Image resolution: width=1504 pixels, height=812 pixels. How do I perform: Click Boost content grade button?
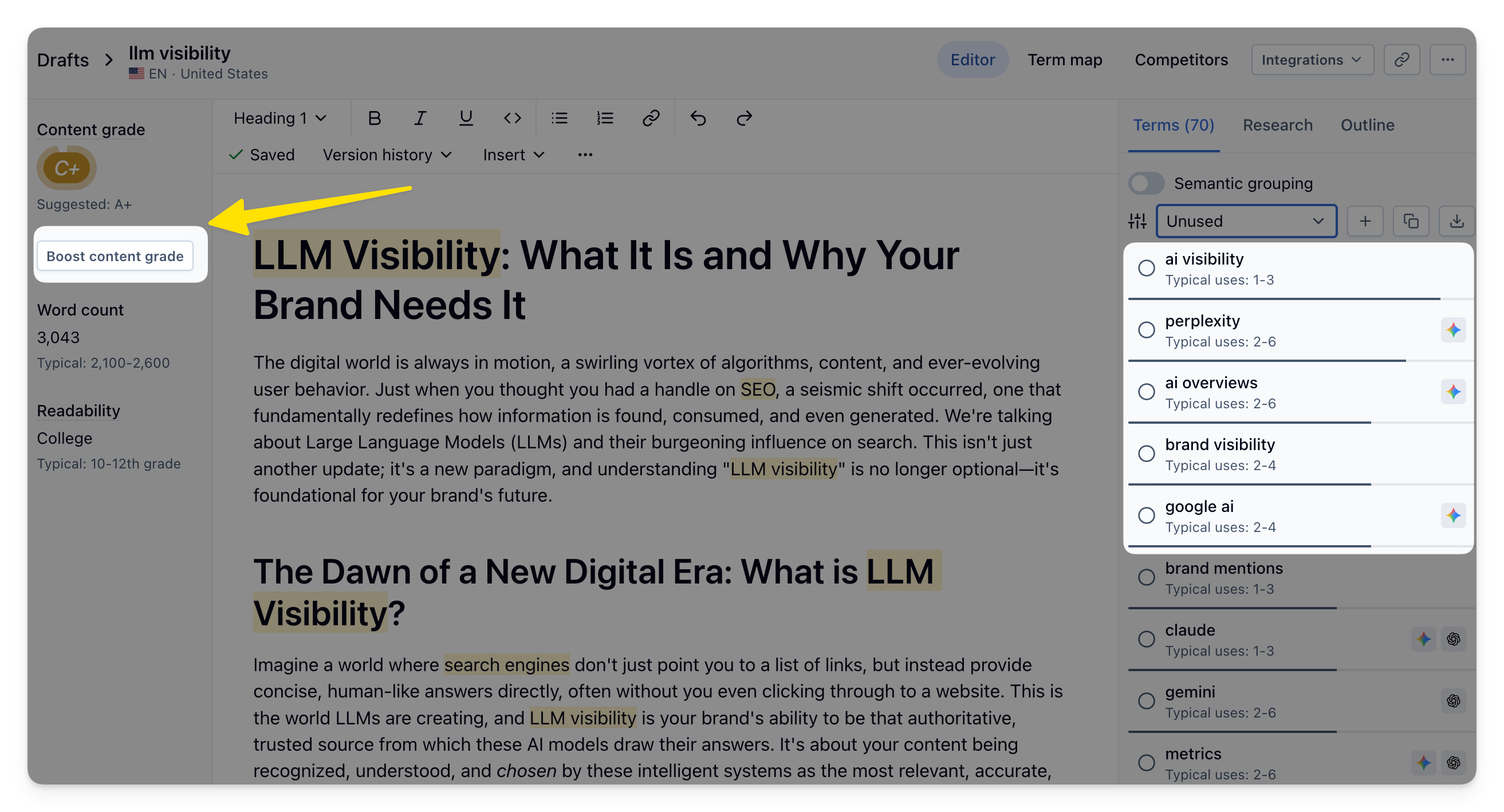coord(115,256)
